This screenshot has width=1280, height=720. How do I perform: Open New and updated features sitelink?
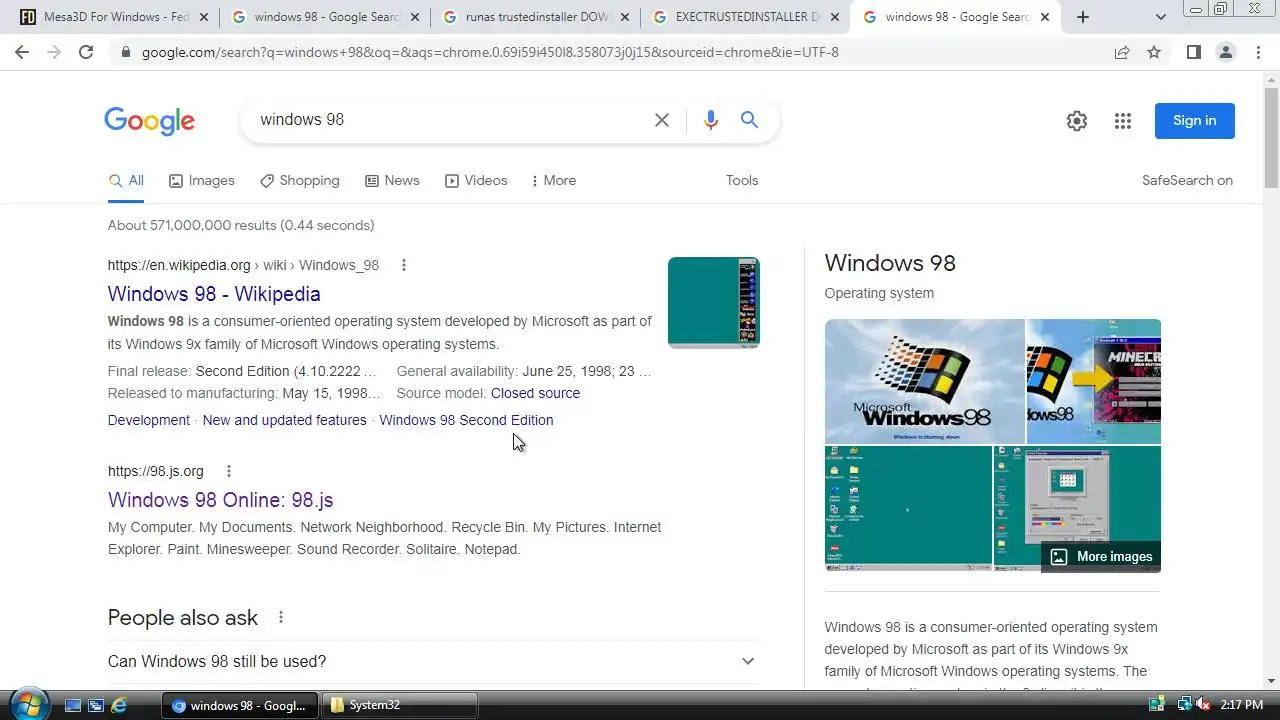285,420
